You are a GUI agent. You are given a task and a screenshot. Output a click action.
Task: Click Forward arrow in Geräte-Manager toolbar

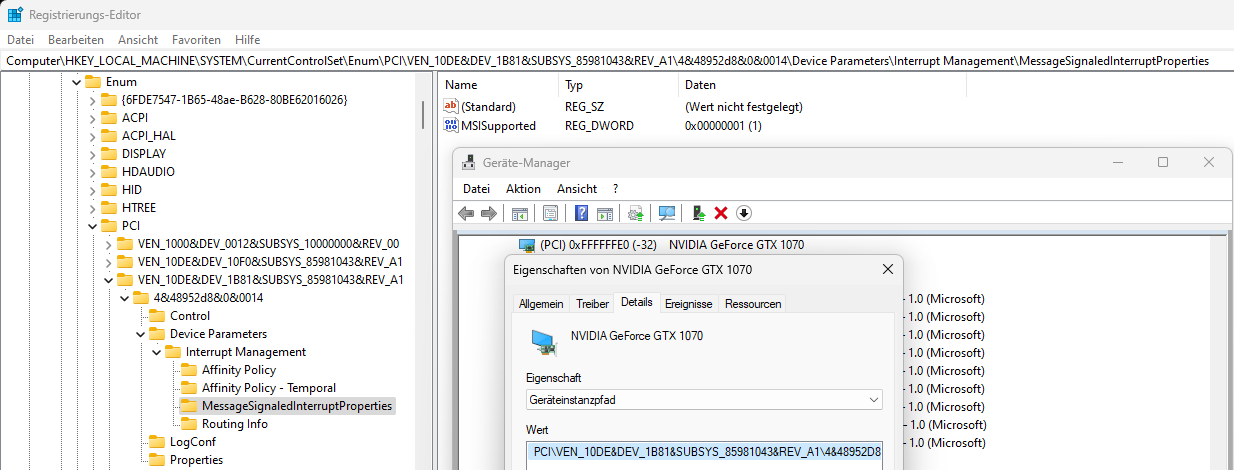tap(489, 213)
